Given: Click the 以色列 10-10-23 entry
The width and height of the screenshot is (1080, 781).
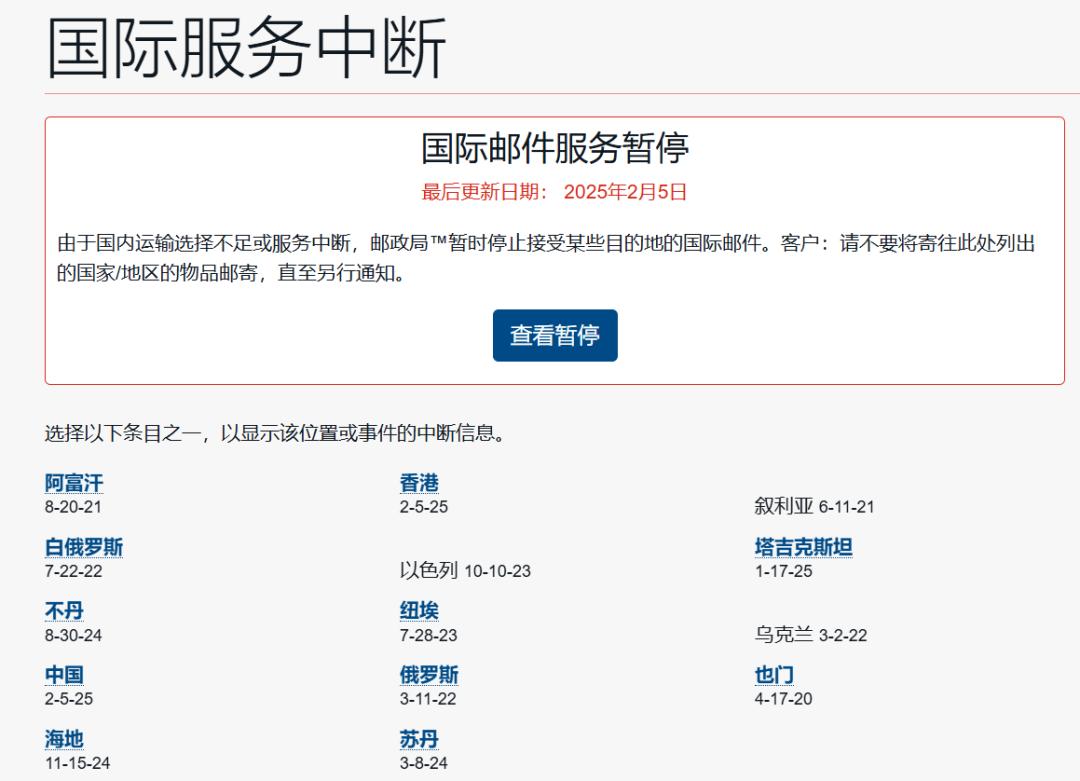Looking at the screenshot, I should tap(465, 571).
